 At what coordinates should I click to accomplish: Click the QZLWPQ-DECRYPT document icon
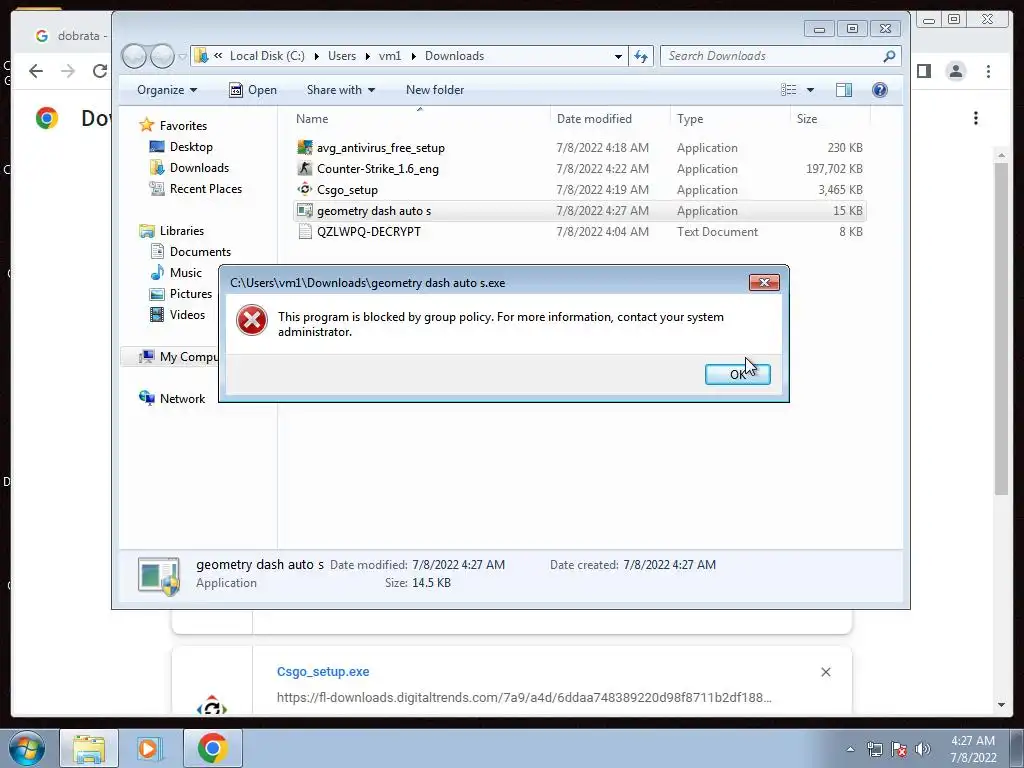tap(304, 231)
